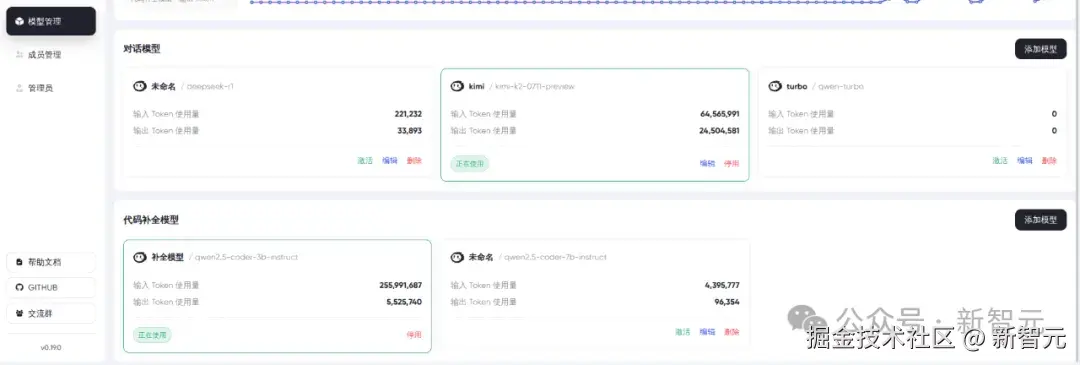Click the deepseek-r1 model logo icon
Image resolution: width=1080 pixels, height=365 pixels.
click(x=140, y=86)
